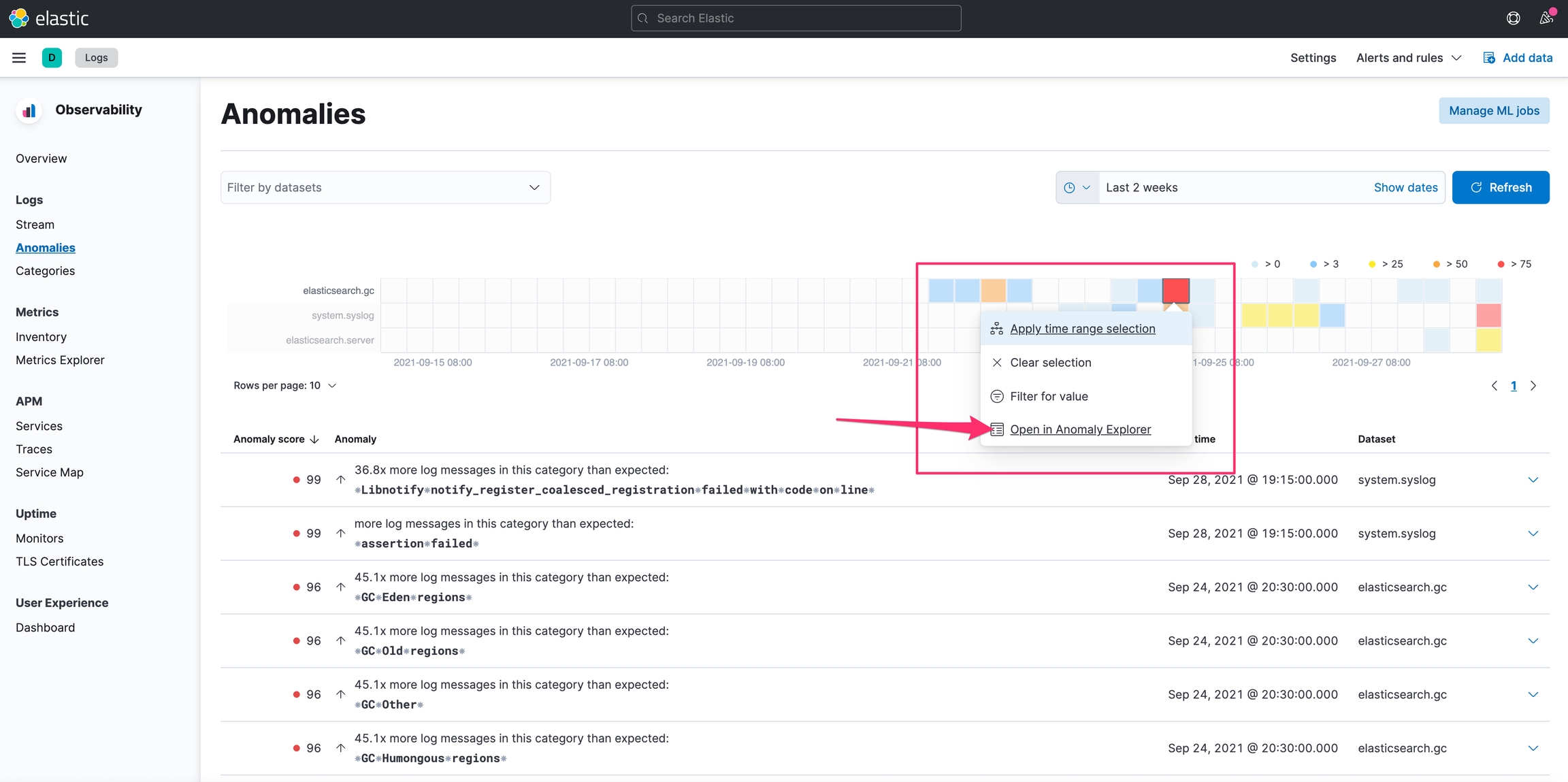Click the elasticsearch.server swim lane label
The height and width of the screenshot is (782, 1568).
pos(329,340)
